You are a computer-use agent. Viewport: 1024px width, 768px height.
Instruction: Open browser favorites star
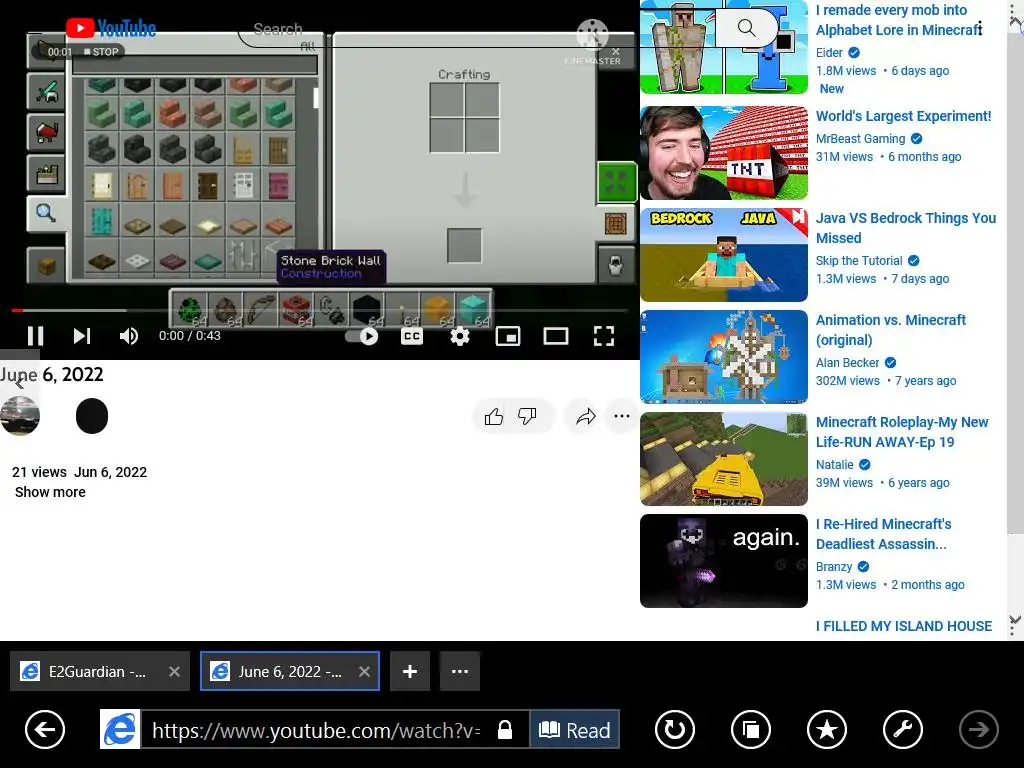pos(827,729)
